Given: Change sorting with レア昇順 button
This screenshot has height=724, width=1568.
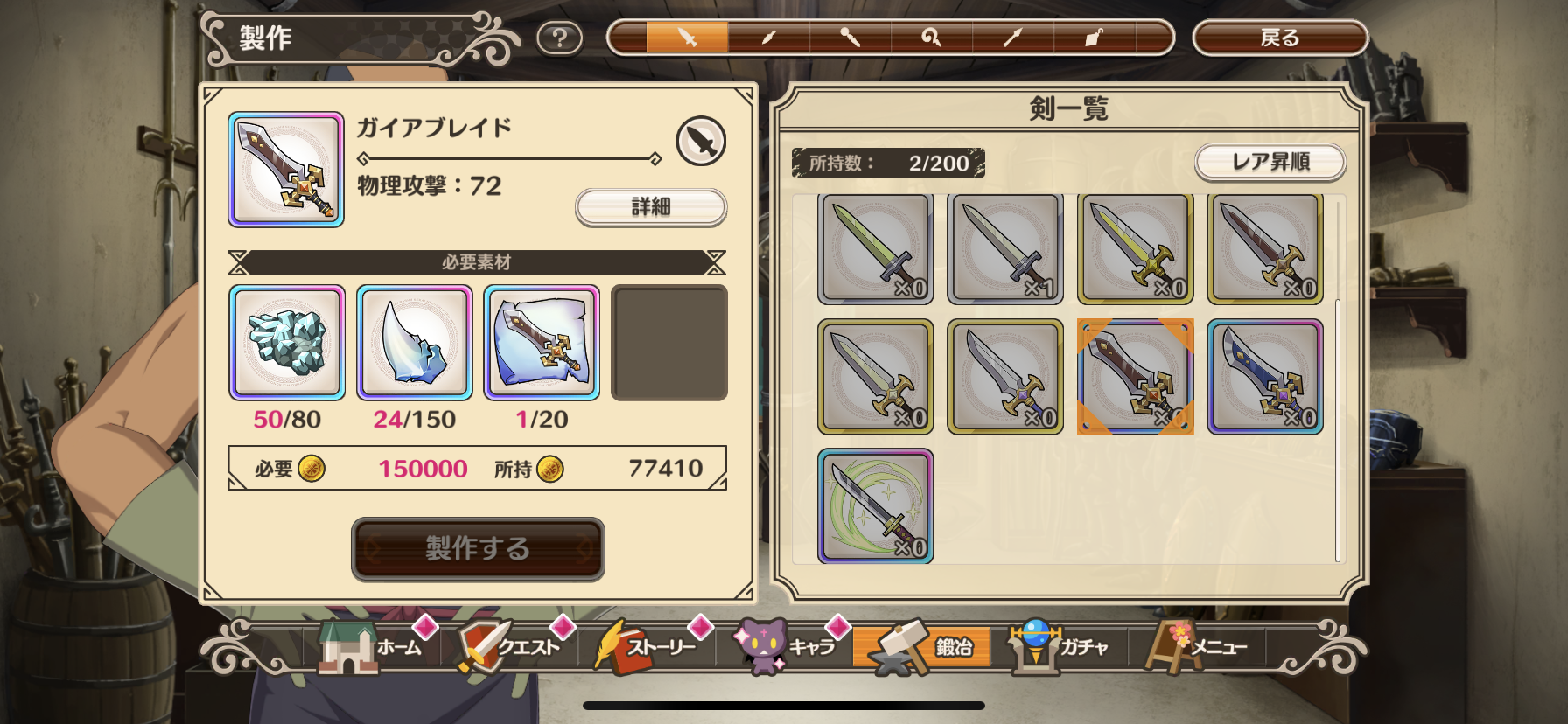Looking at the screenshot, I should (1270, 162).
